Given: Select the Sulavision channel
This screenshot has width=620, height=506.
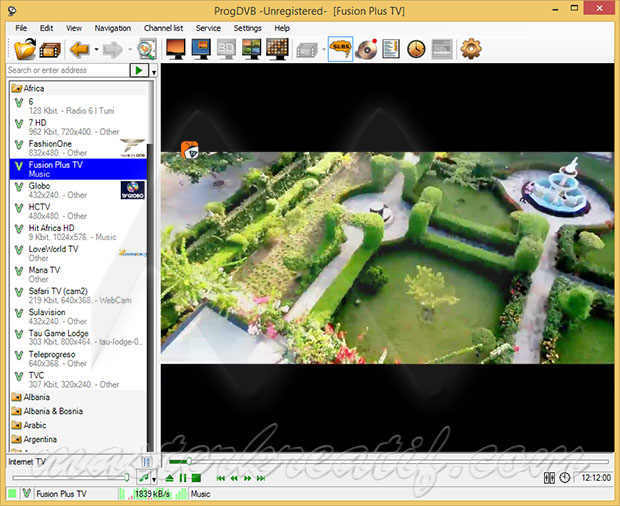Looking at the screenshot, I should 78,316.
